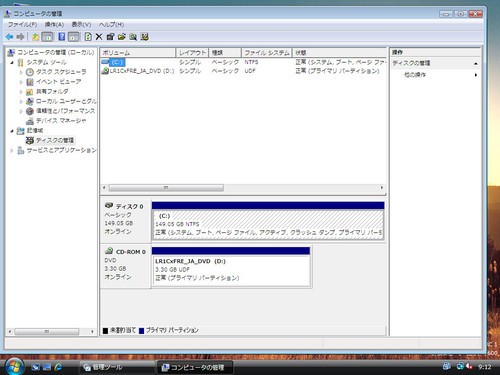Expand the ローカル ユーザーとグループ node
Image resolution: width=500 pixels, height=375 pixels.
(x=21, y=101)
